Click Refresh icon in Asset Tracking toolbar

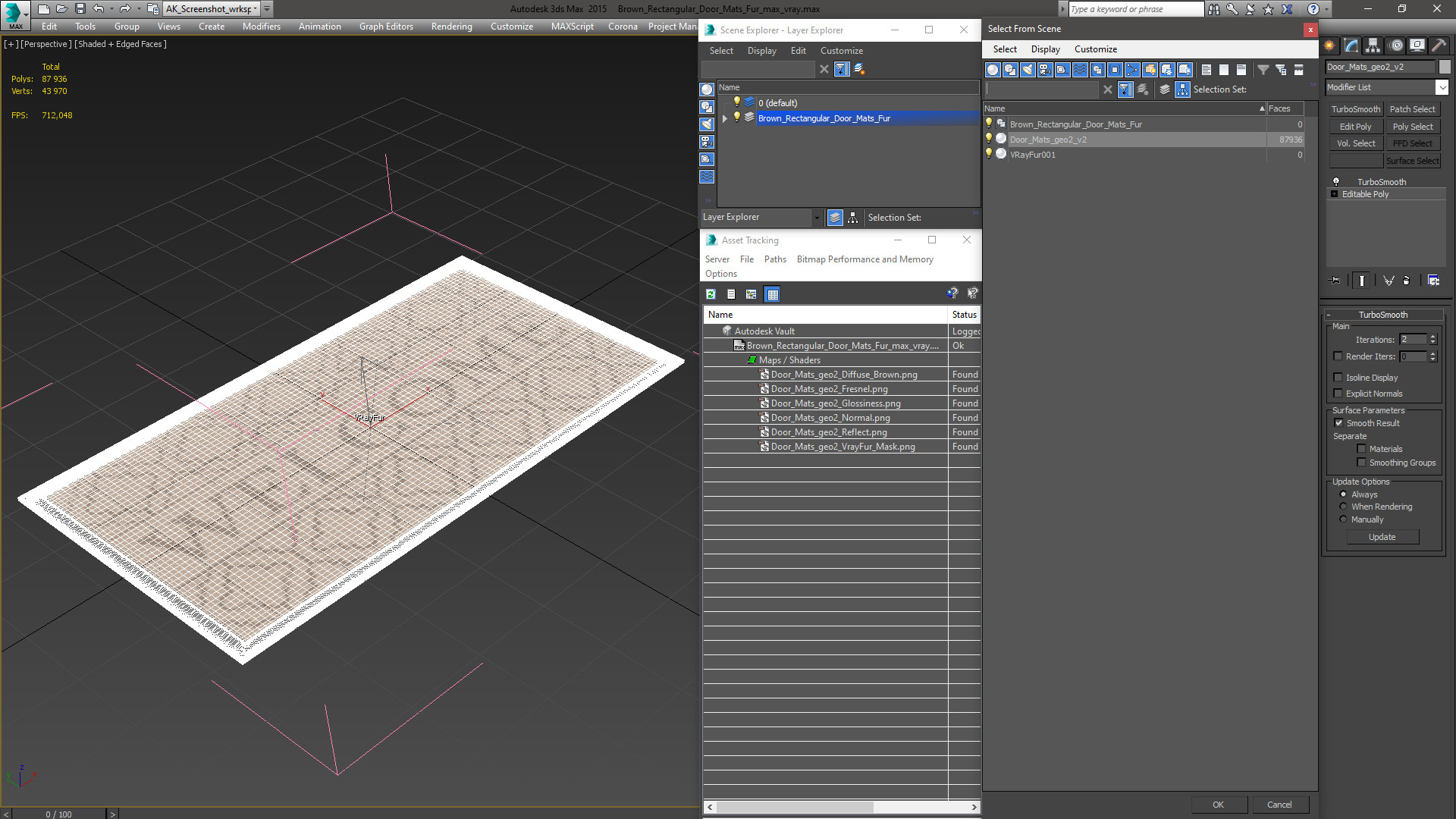point(711,294)
